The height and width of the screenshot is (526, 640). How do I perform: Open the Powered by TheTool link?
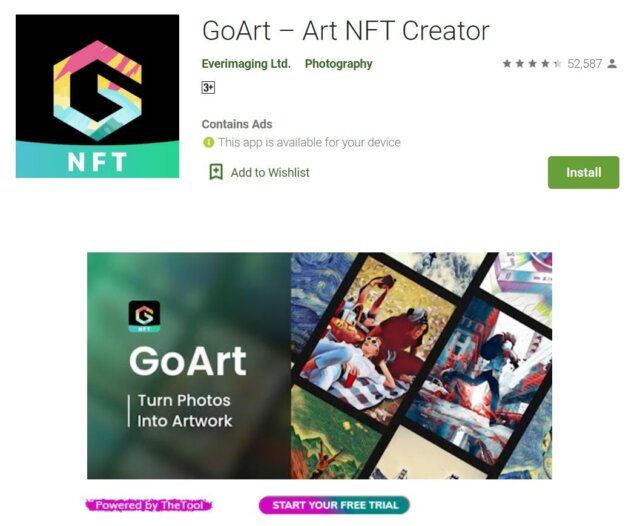tap(149, 505)
